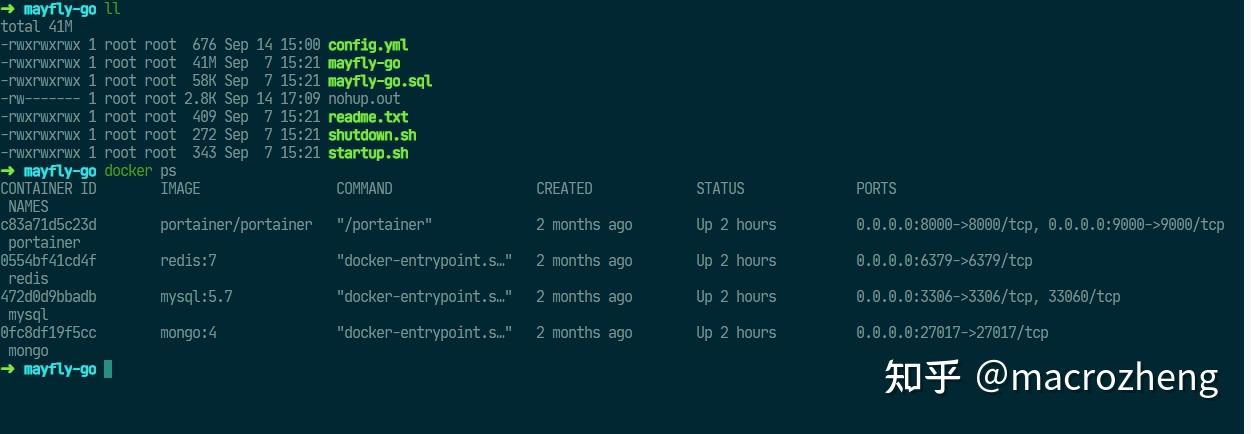Viewport: 1251px width, 434px height.
Task: Click the startup.sh script name
Action: 368,153
